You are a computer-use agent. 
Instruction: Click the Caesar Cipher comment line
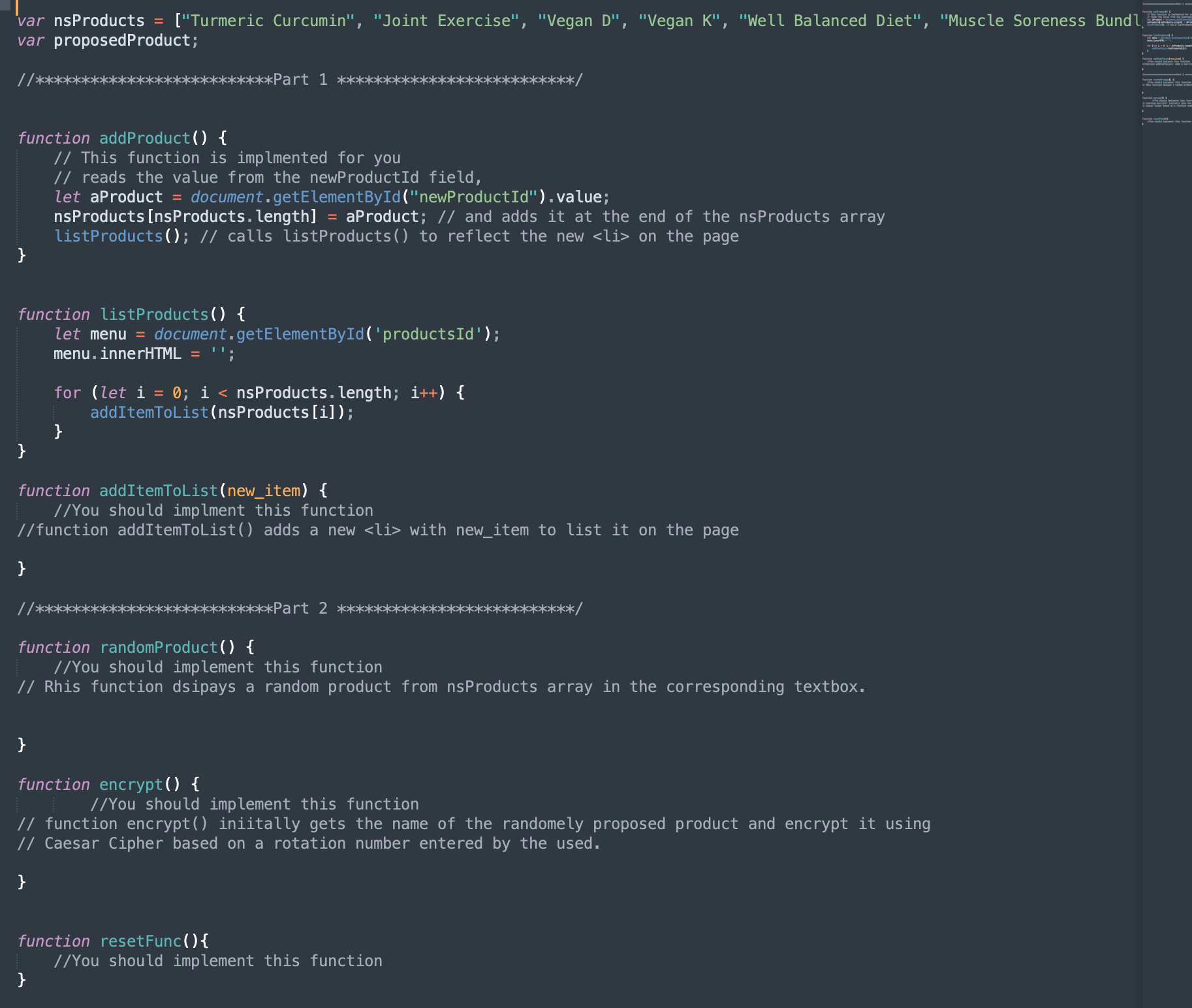(309, 843)
